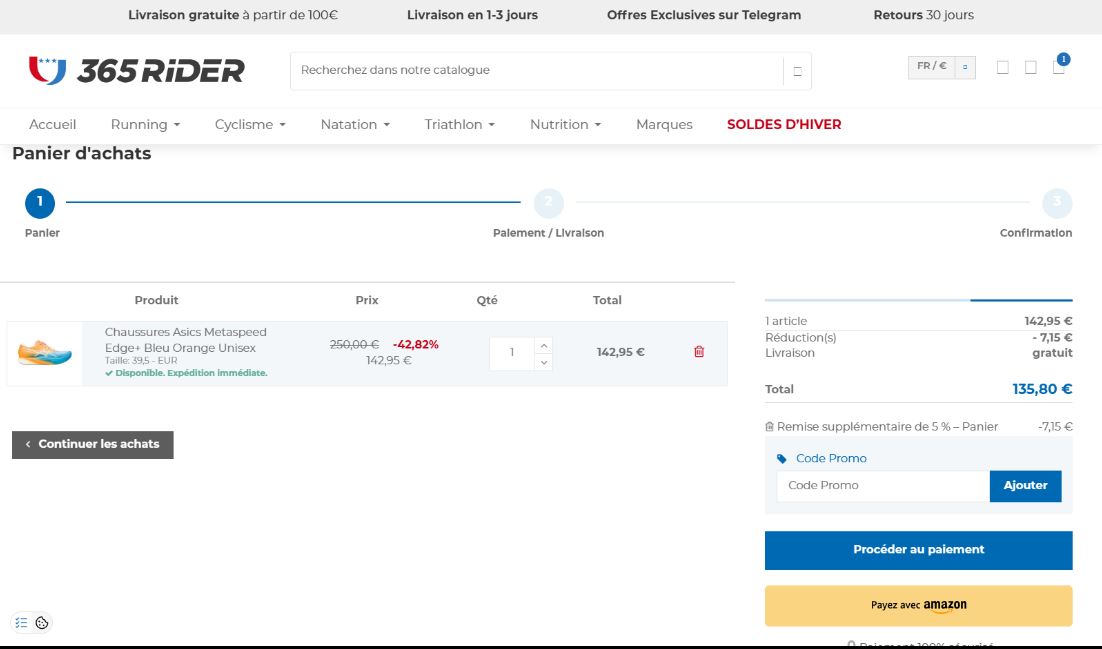
Task: Increase quantity with up arrow
Action: 544,345
